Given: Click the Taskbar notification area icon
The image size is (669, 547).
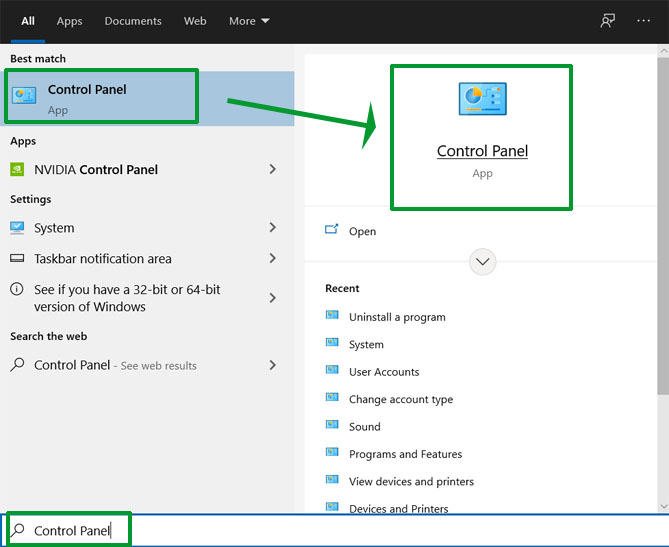Looking at the screenshot, I should pos(17,258).
